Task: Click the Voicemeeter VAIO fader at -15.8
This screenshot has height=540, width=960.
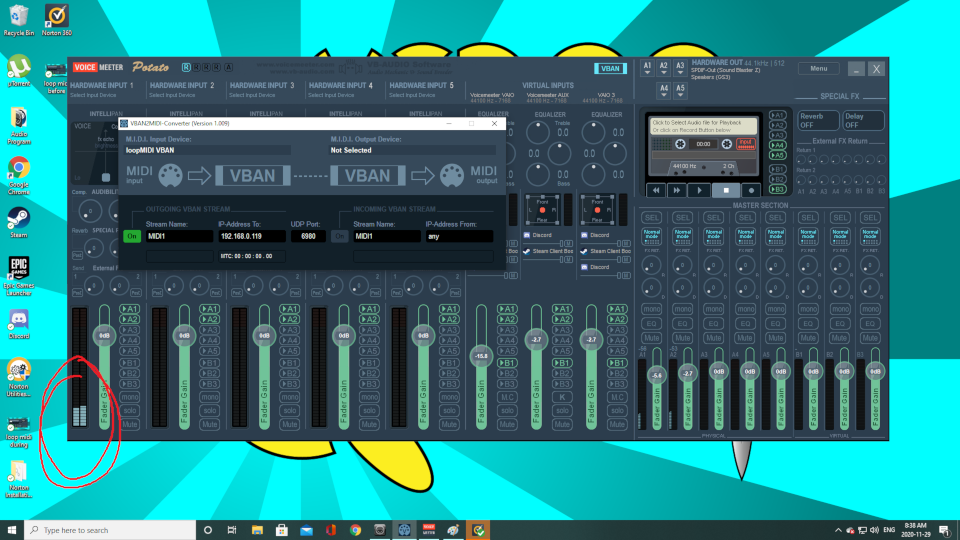Action: pos(481,356)
